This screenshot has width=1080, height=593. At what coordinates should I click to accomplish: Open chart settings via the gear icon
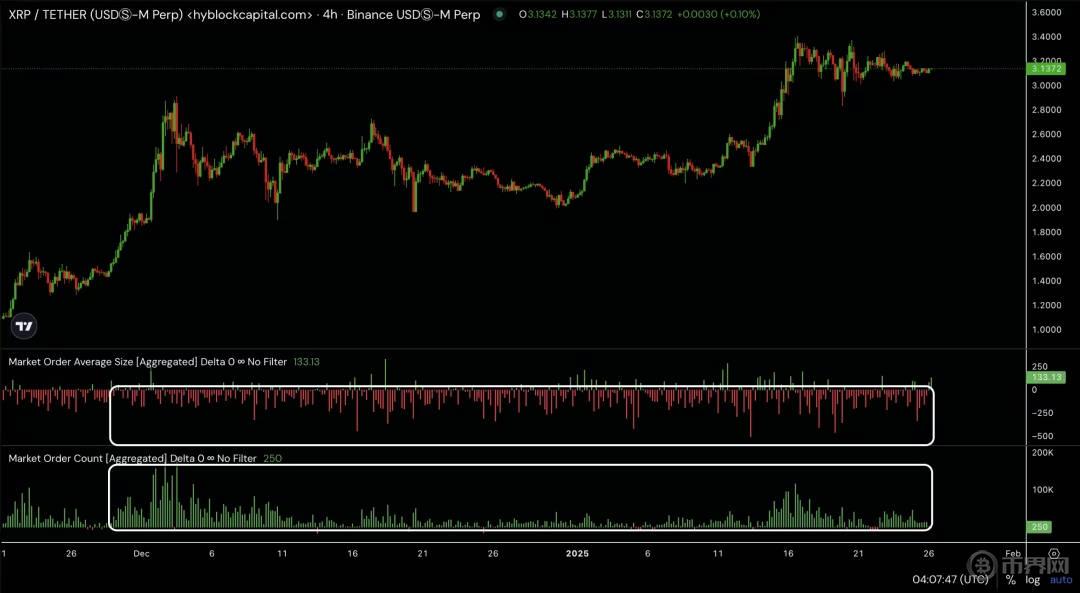click(1054, 553)
